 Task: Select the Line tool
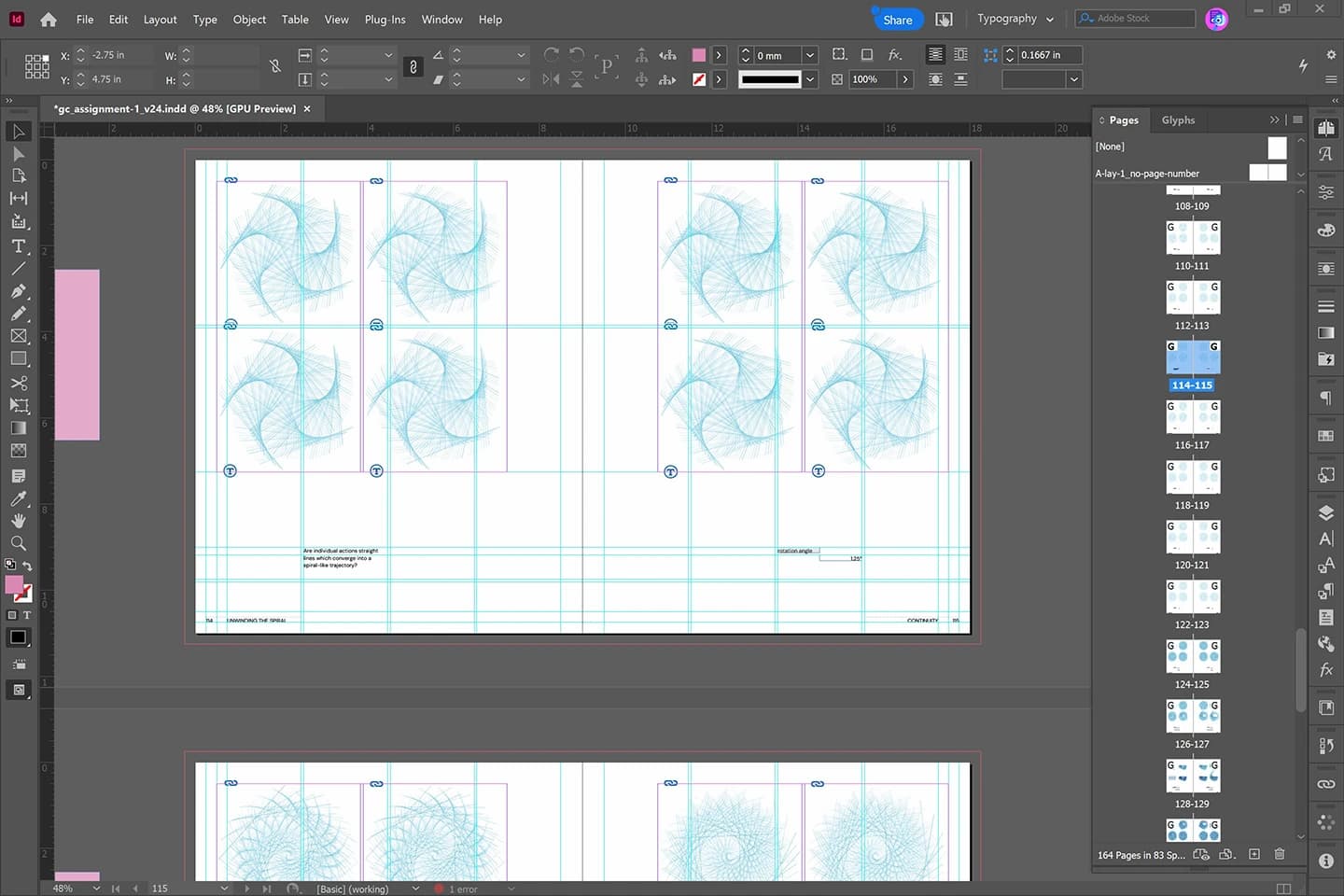click(18, 269)
